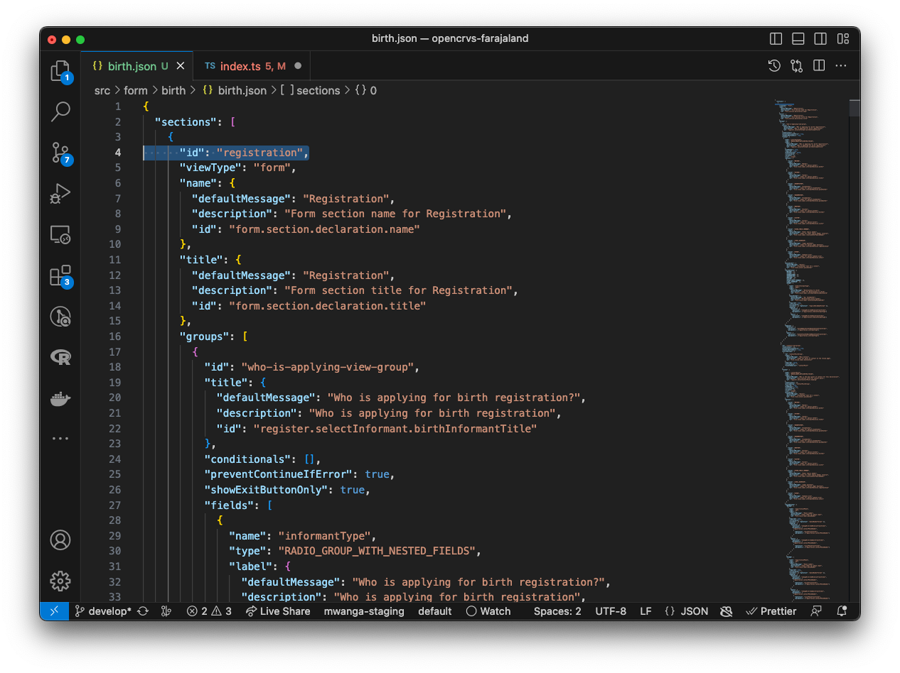900x673 pixels.
Task: Open the Docker panel from activity bar
Action: pos(61,398)
